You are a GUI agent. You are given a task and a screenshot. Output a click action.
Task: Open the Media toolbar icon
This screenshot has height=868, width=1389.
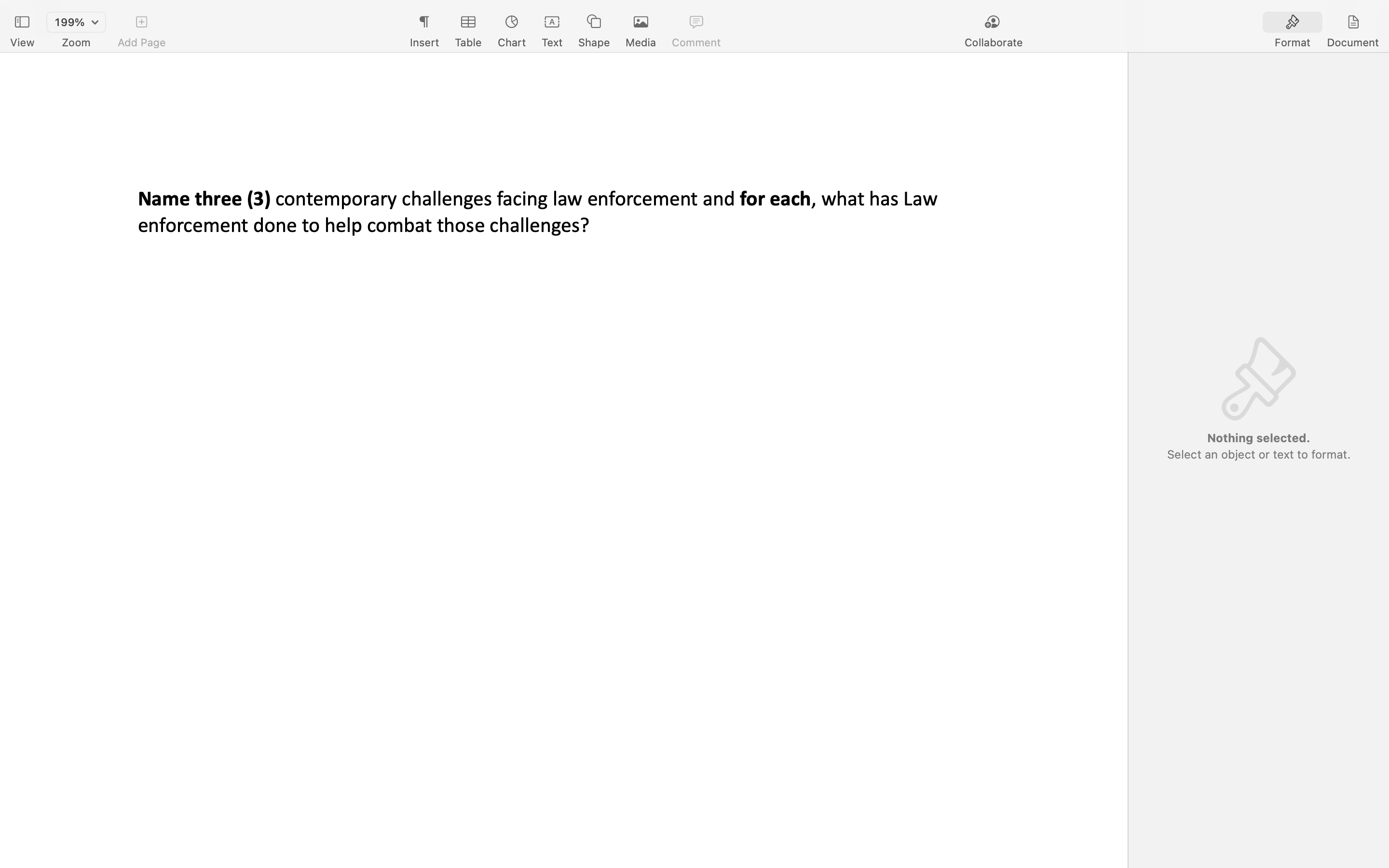click(640, 22)
